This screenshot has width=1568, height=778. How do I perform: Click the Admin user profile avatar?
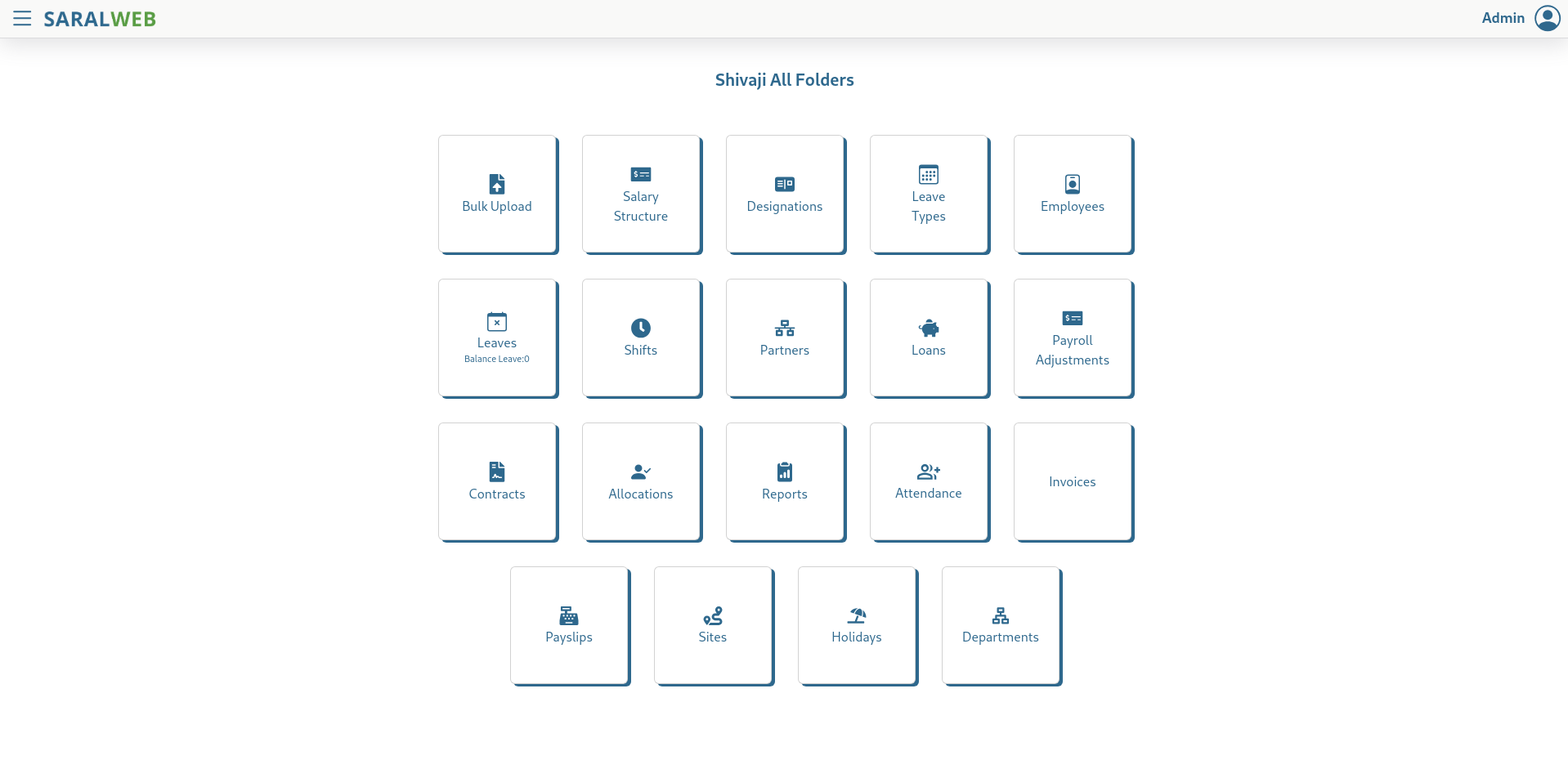coord(1547,18)
